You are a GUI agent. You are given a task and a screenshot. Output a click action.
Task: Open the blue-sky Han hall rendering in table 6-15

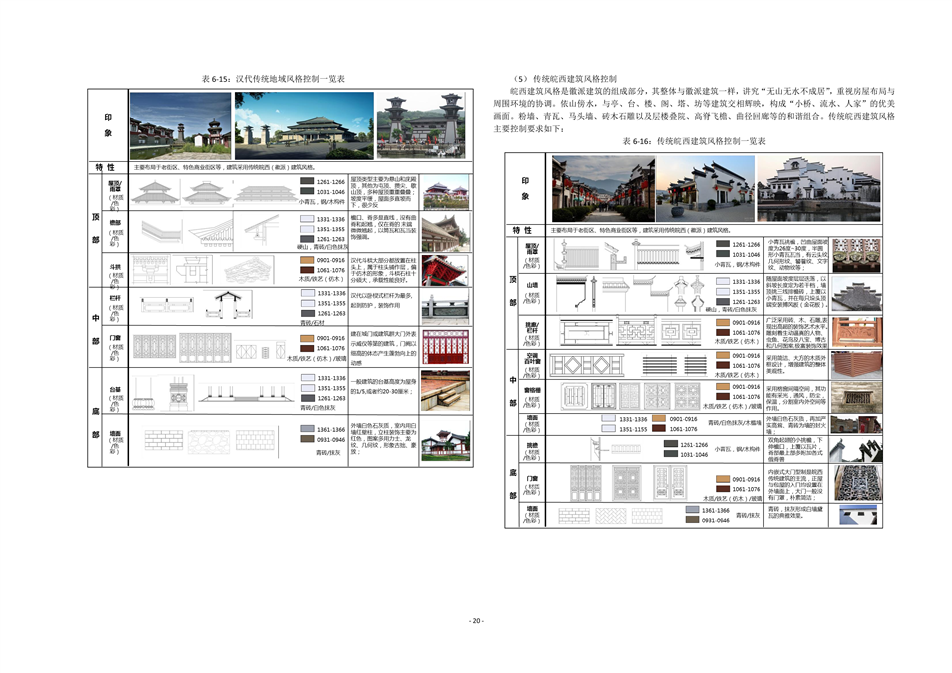[x=304, y=126]
